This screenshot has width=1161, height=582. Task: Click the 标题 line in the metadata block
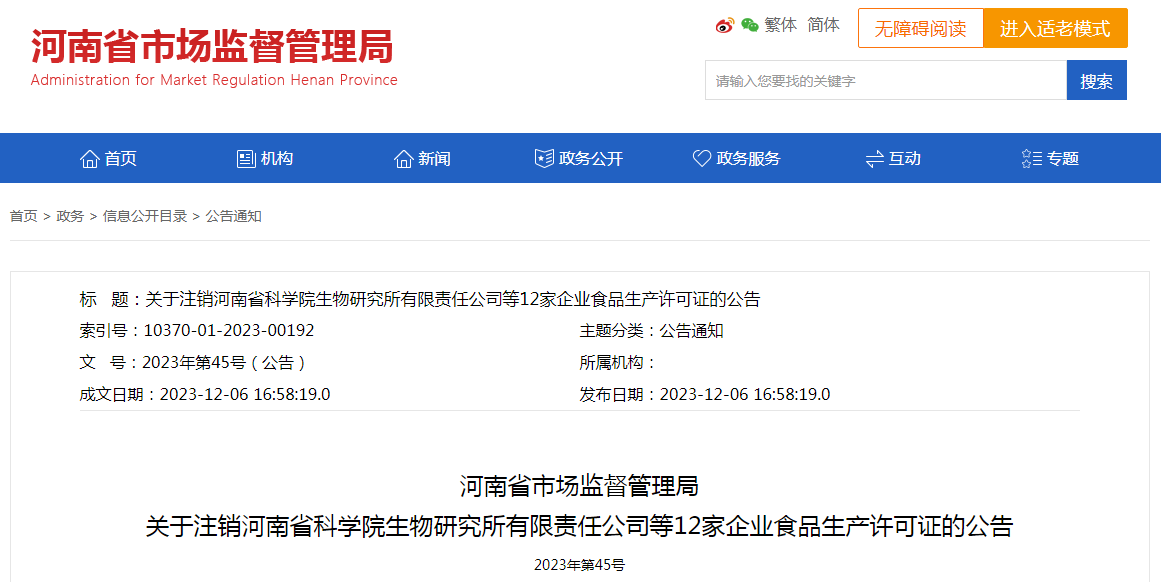tap(420, 299)
